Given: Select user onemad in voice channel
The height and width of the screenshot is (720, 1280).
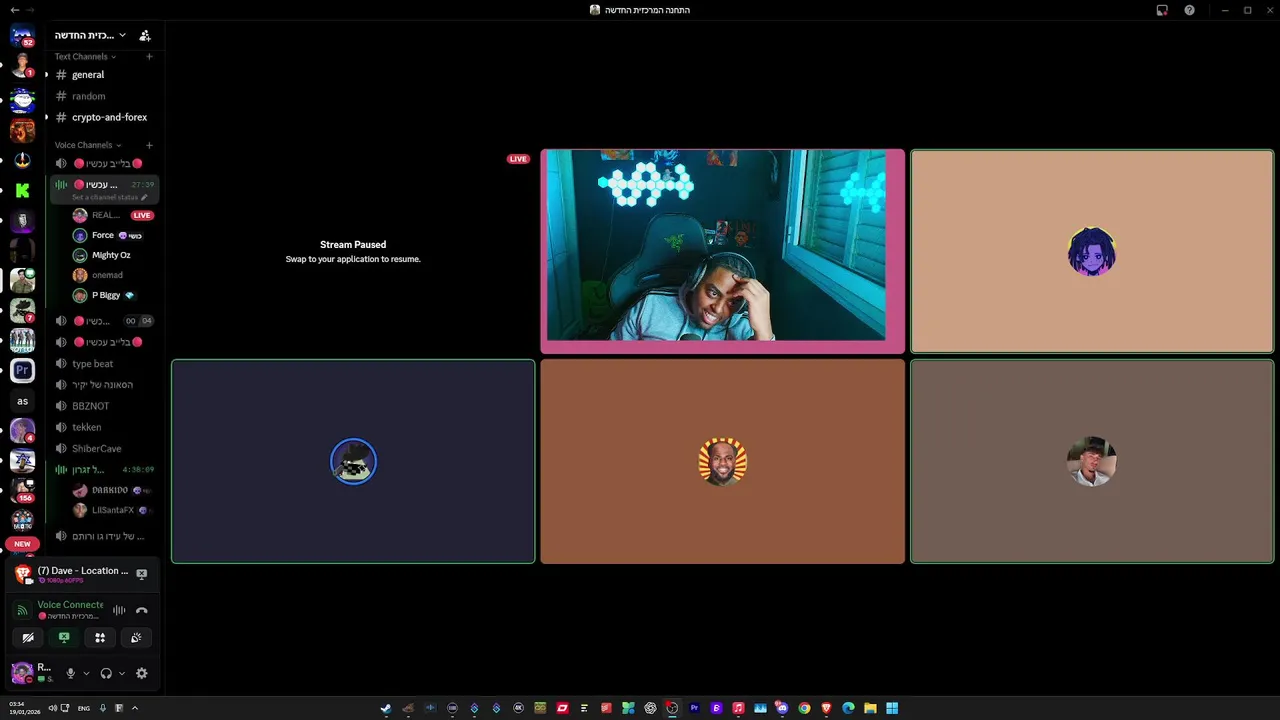Looking at the screenshot, I should tap(112, 275).
